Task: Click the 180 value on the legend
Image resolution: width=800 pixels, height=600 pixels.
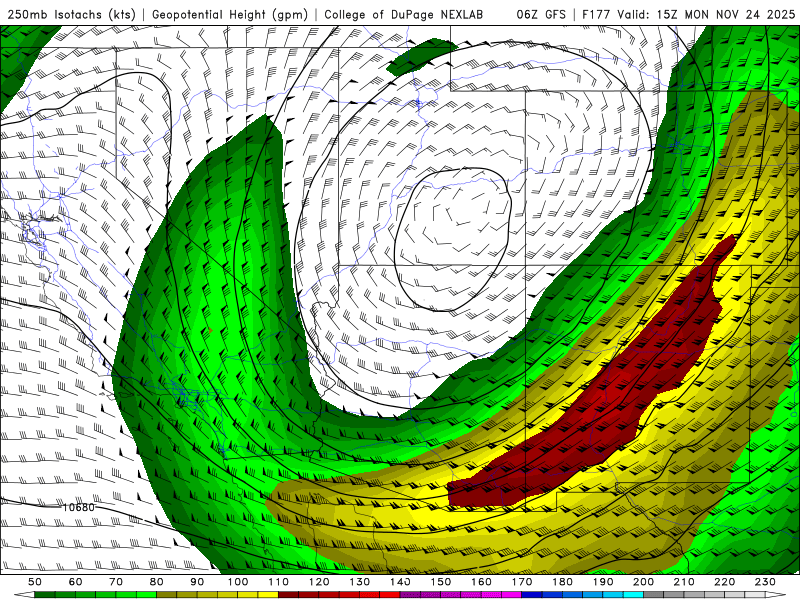Action: point(563,582)
